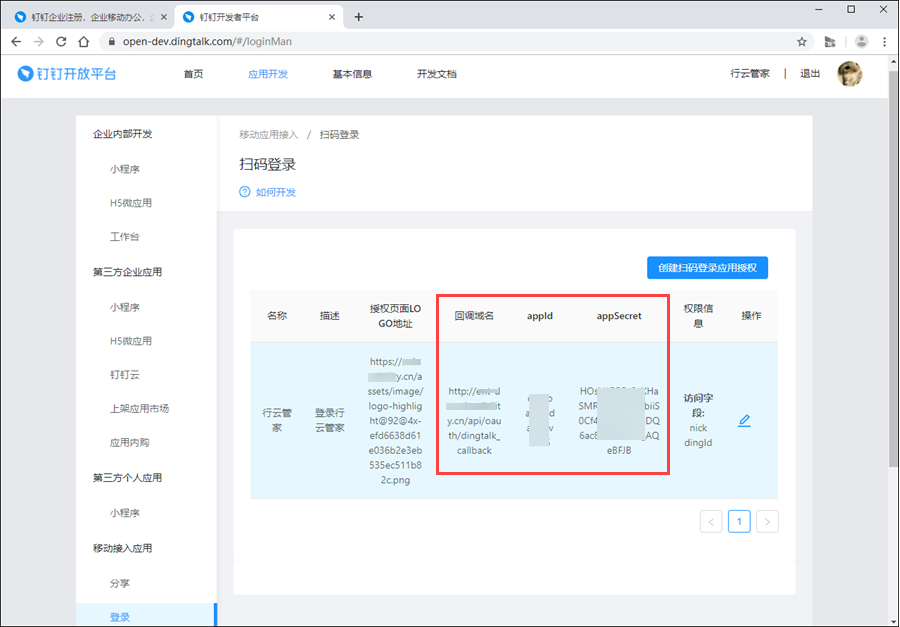Open the 开发文档 navigation item
This screenshot has height=627, width=900.
click(437, 74)
